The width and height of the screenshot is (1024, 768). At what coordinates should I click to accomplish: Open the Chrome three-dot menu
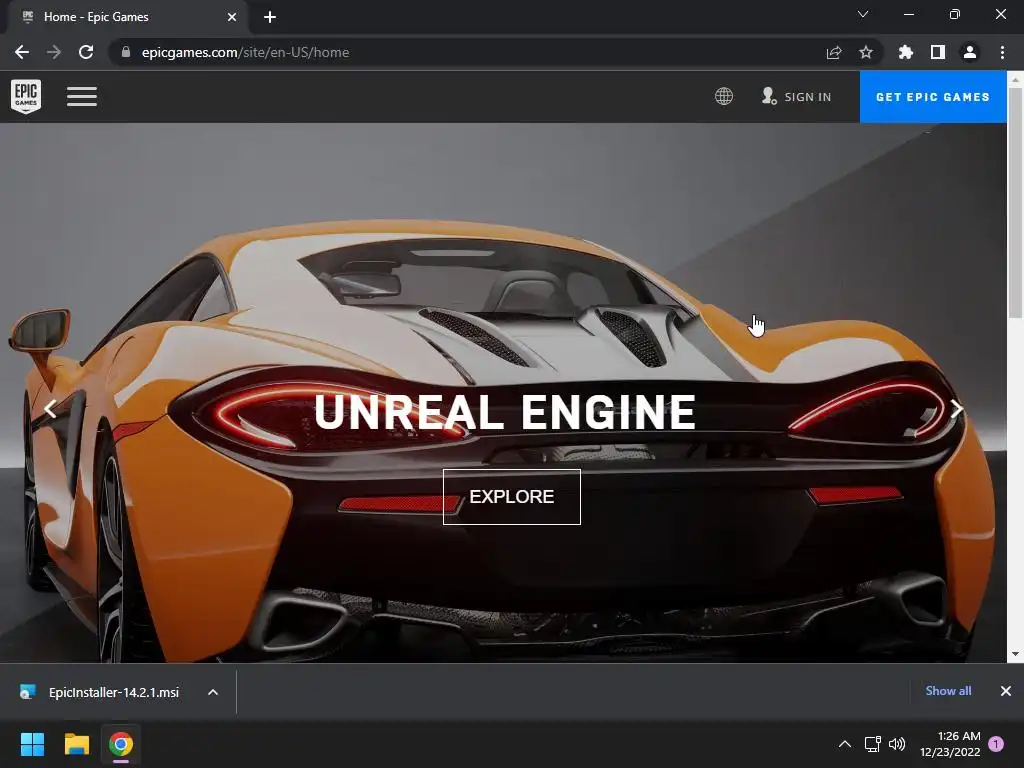[1002, 52]
